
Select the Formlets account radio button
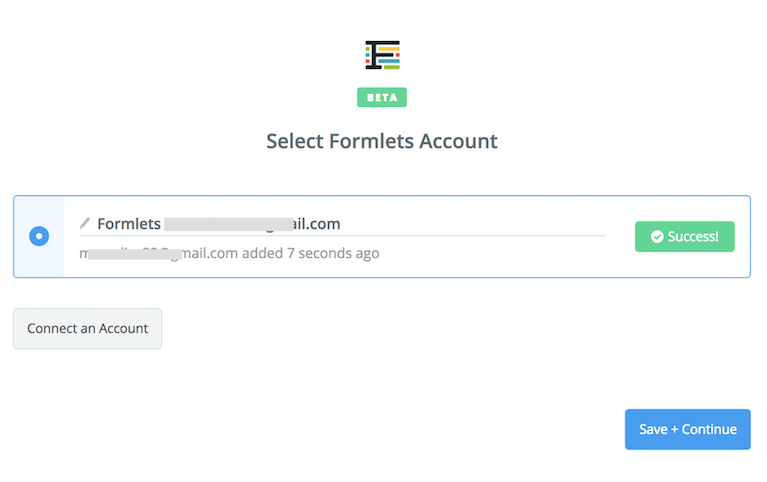[x=39, y=236]
